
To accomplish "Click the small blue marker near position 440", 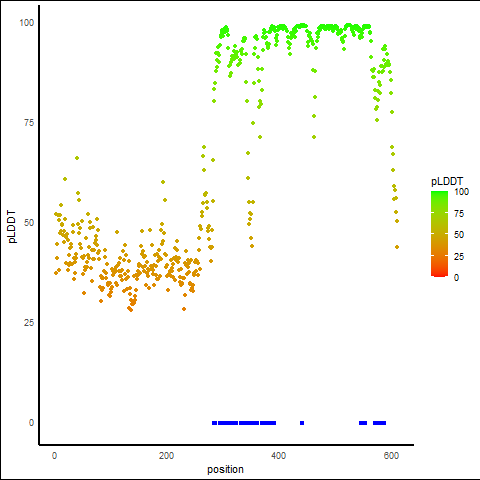I will [302, 423].
